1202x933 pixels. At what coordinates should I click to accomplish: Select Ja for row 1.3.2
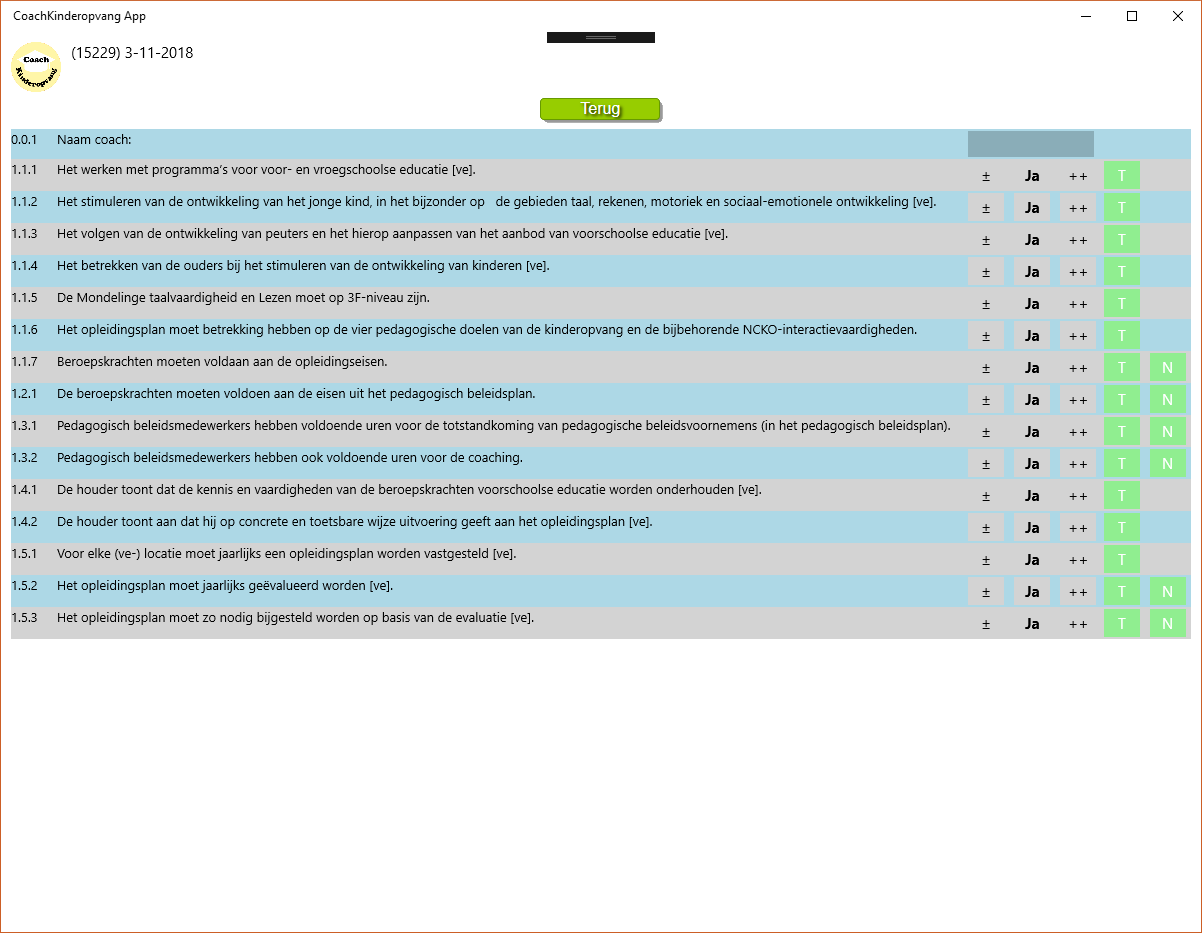click(1032, 464)
